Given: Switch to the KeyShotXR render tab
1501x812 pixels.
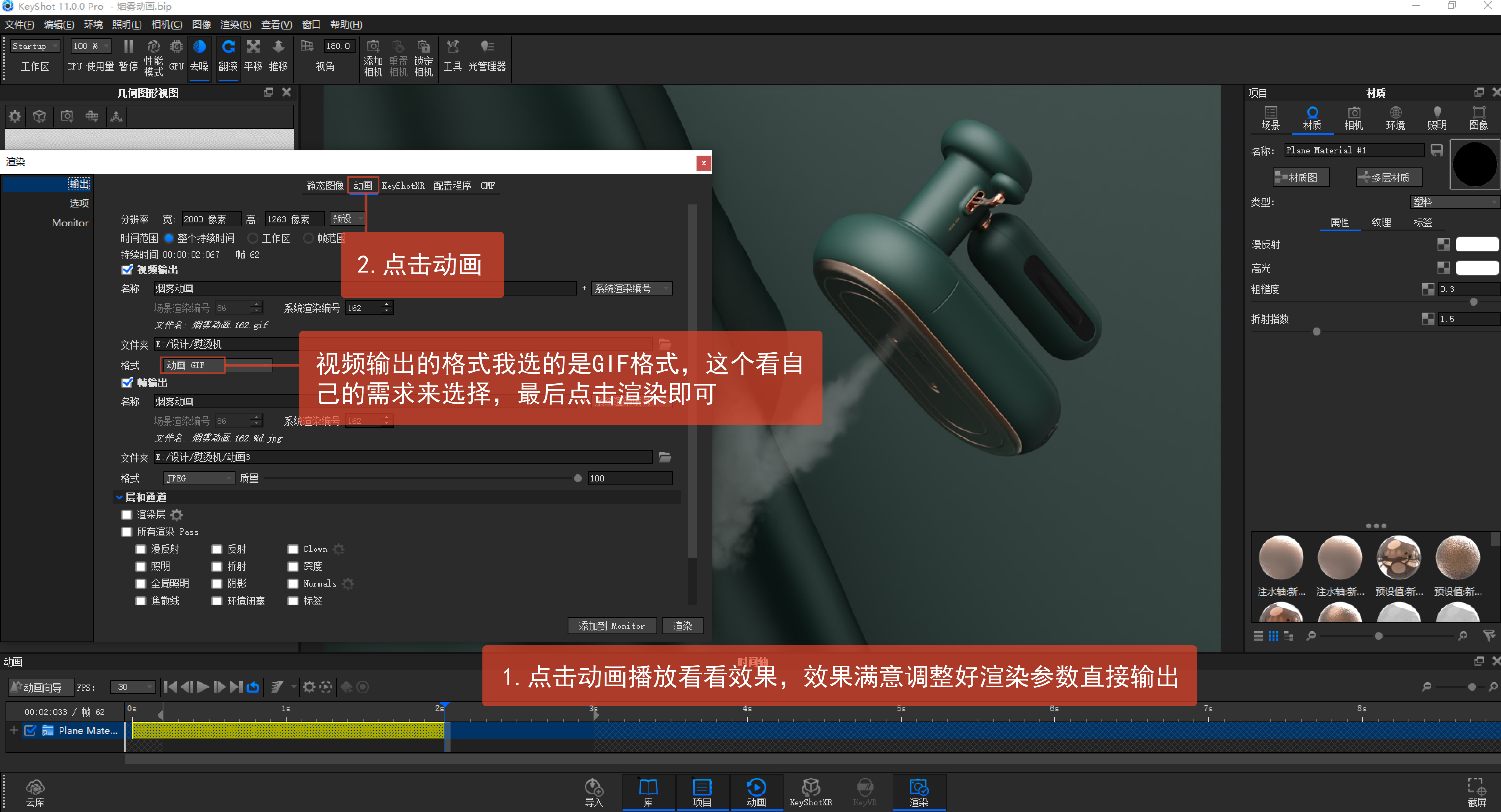Looking at the screenshot, I should (404, 185).
